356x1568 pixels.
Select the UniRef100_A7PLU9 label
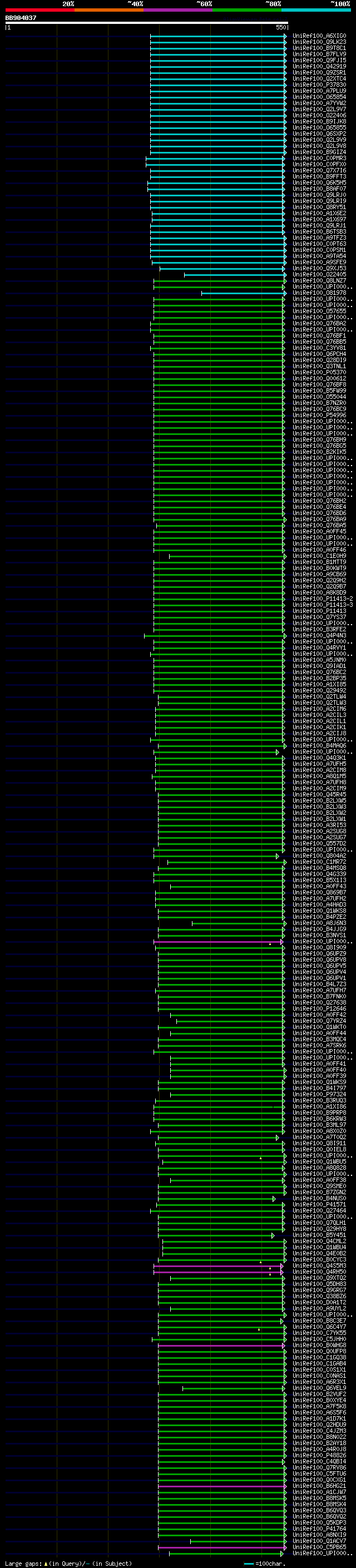coord(319,91)
